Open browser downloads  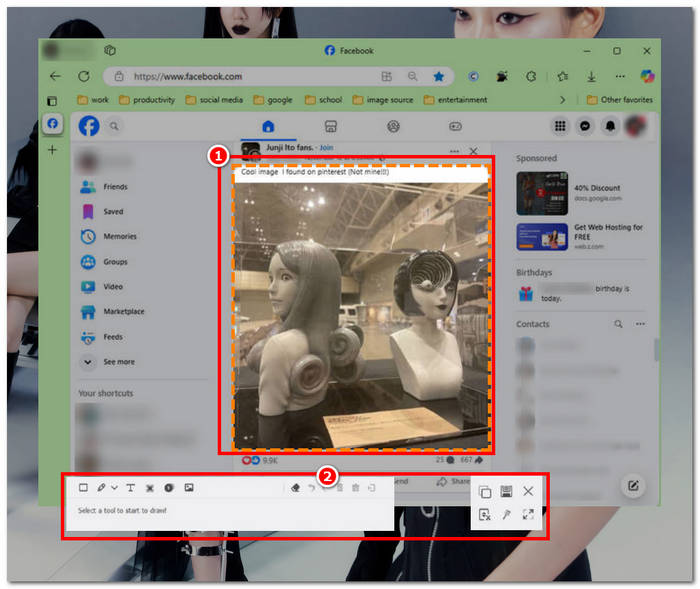pyautogui.click(x=592, y=76)
